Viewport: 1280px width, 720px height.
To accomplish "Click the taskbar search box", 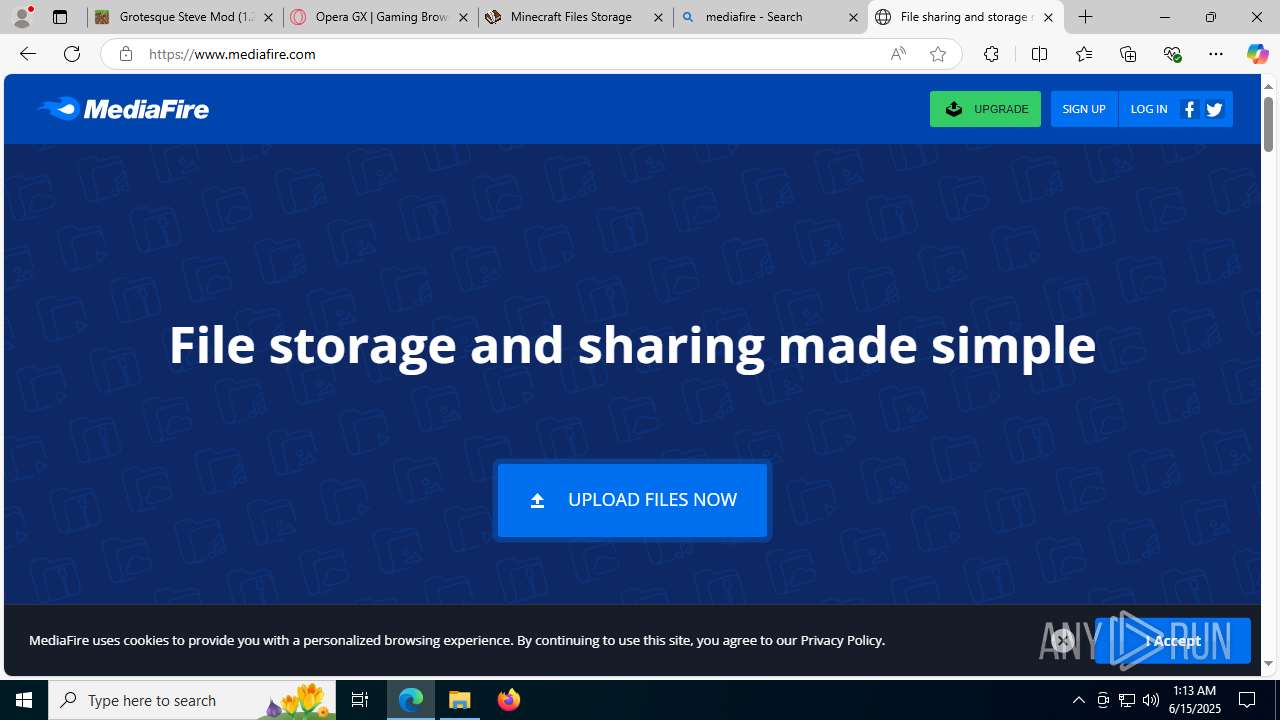I will (x=192, y=700).
